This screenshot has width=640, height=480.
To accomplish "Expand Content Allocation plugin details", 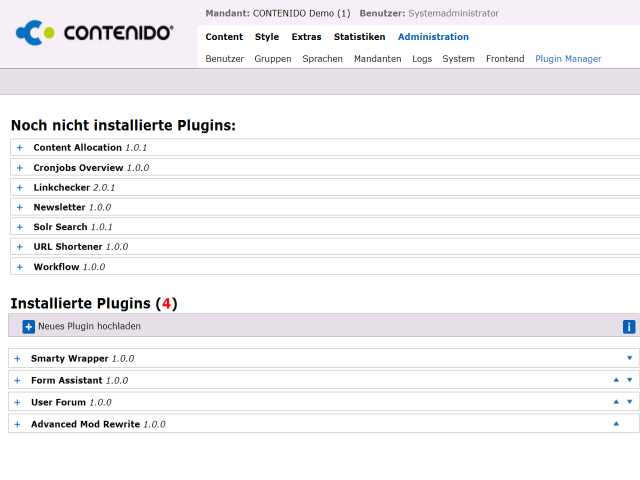I will pyautogui.click(x=20, y=148).
